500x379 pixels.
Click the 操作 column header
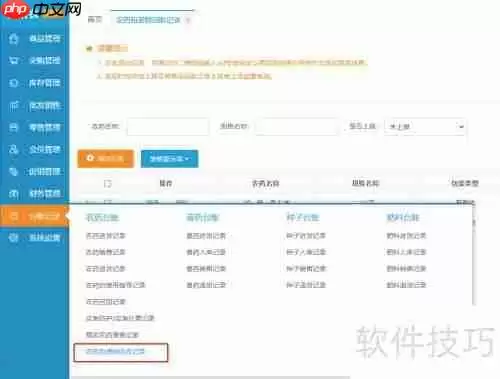[166, 183]
